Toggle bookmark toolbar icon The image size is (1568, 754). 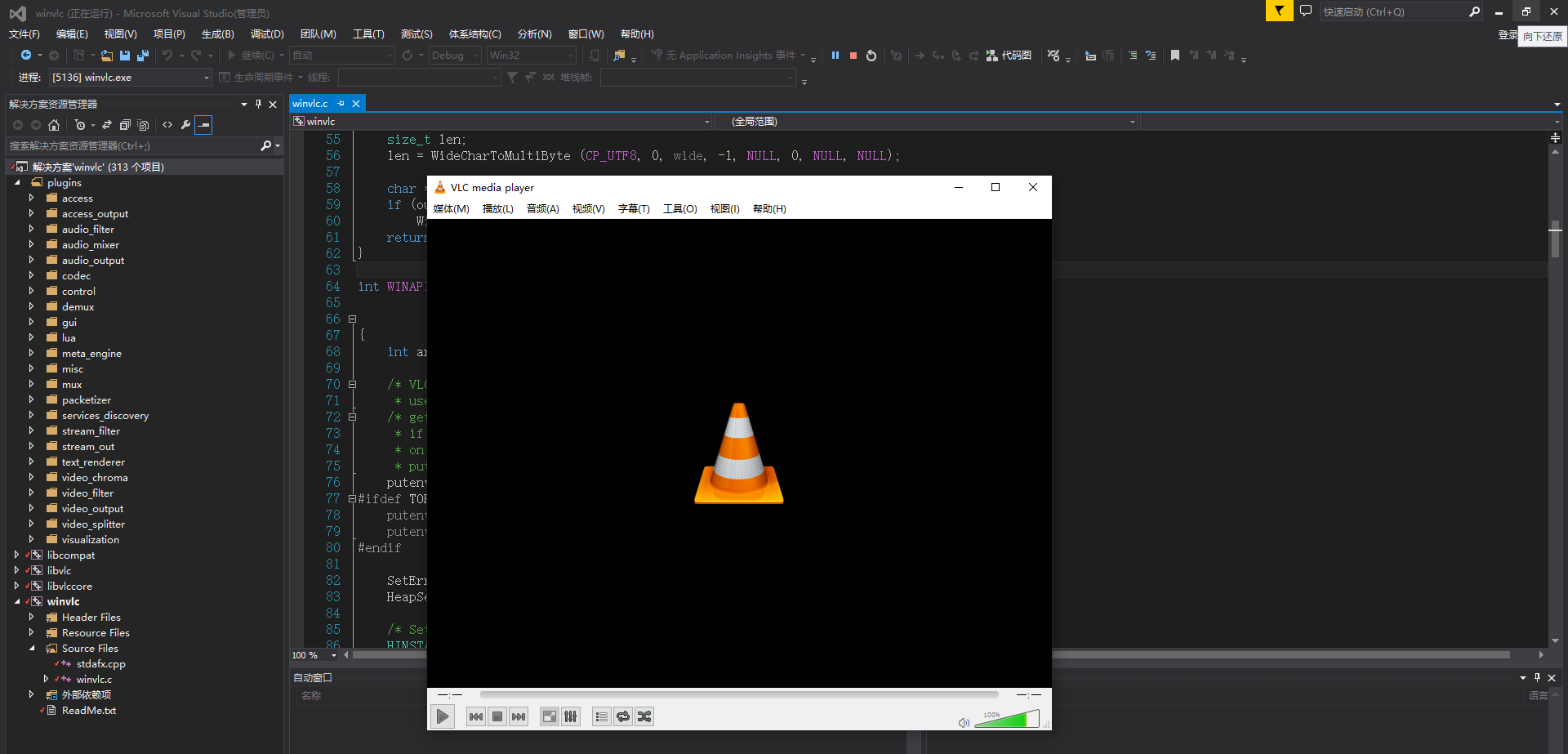[x=1175, y=56]
